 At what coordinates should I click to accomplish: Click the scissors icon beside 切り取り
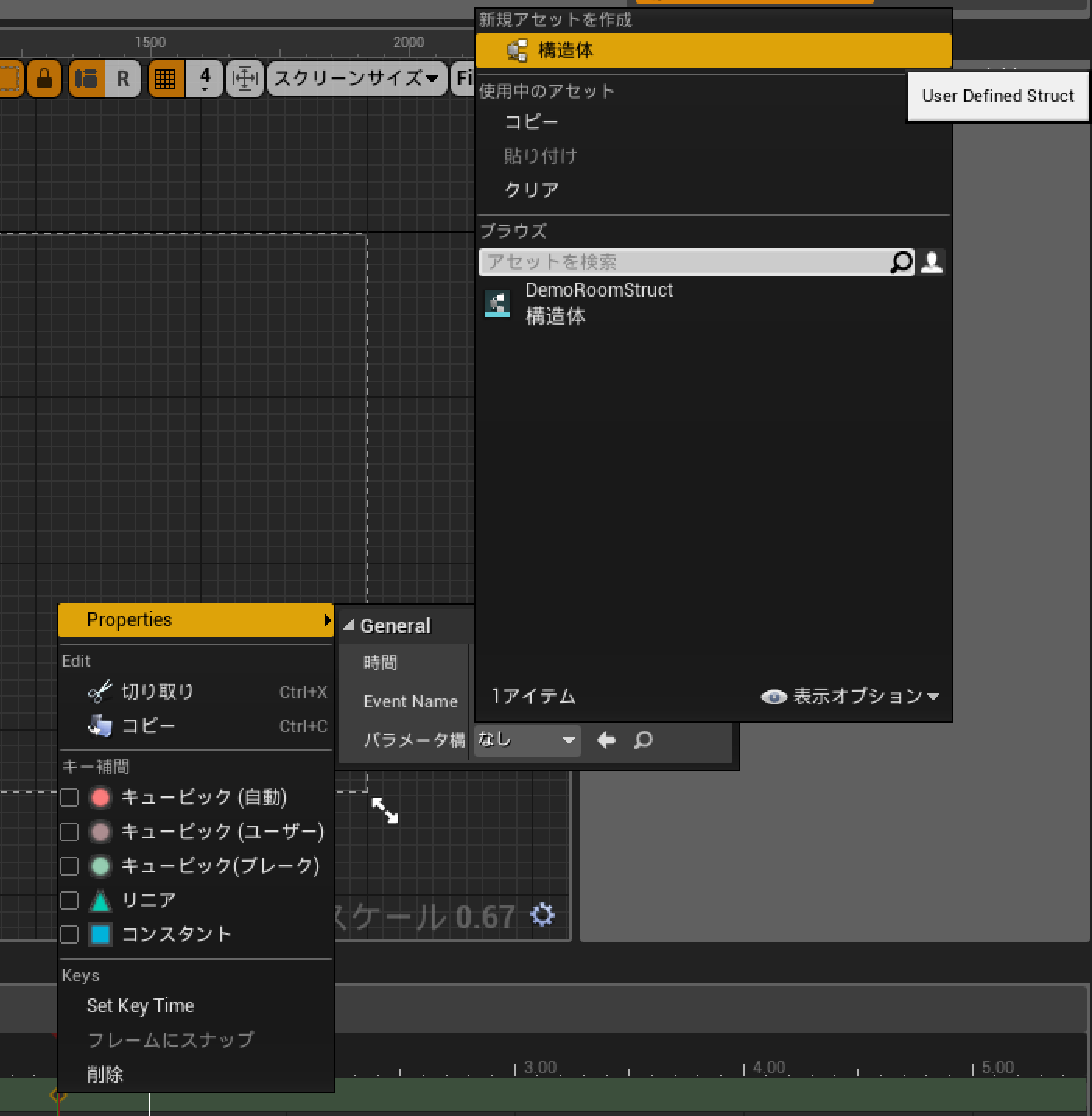tap(100, 691)
